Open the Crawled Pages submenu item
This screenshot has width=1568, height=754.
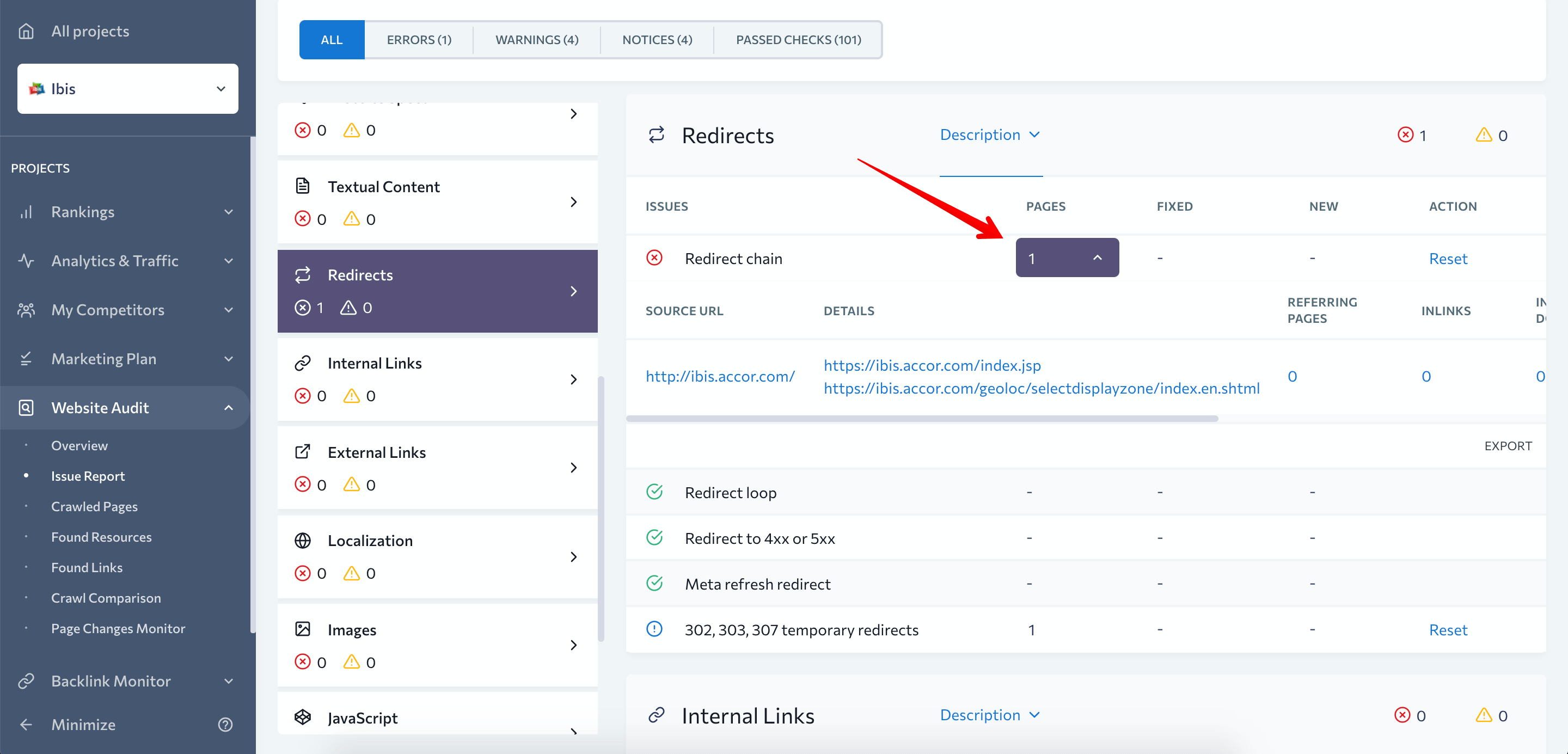(94, 506)
